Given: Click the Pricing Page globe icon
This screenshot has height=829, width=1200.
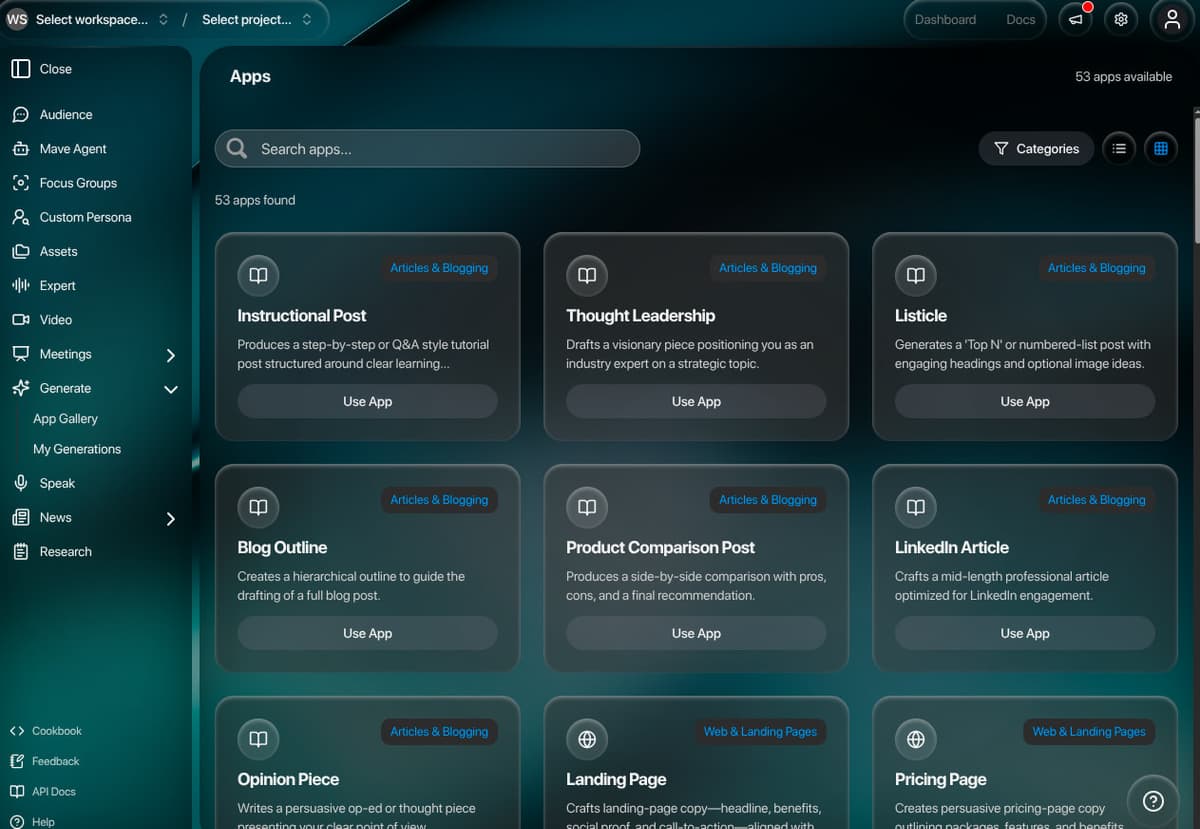Looking at the screenshot, I should [916, 739].
